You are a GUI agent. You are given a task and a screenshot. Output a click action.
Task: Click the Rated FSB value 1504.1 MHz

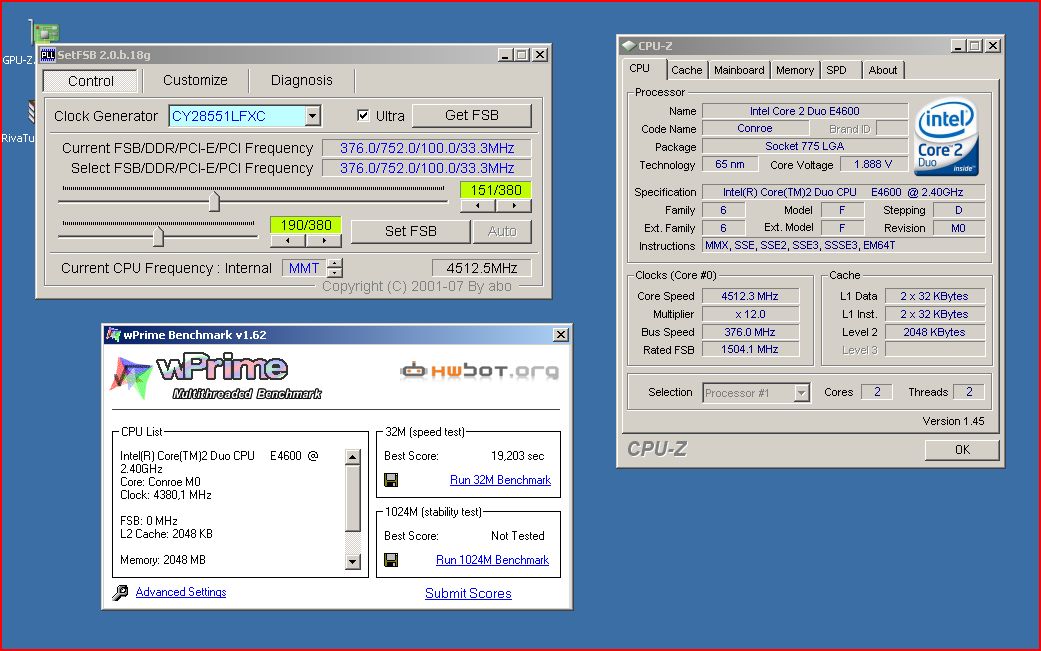tap(750, 349)
